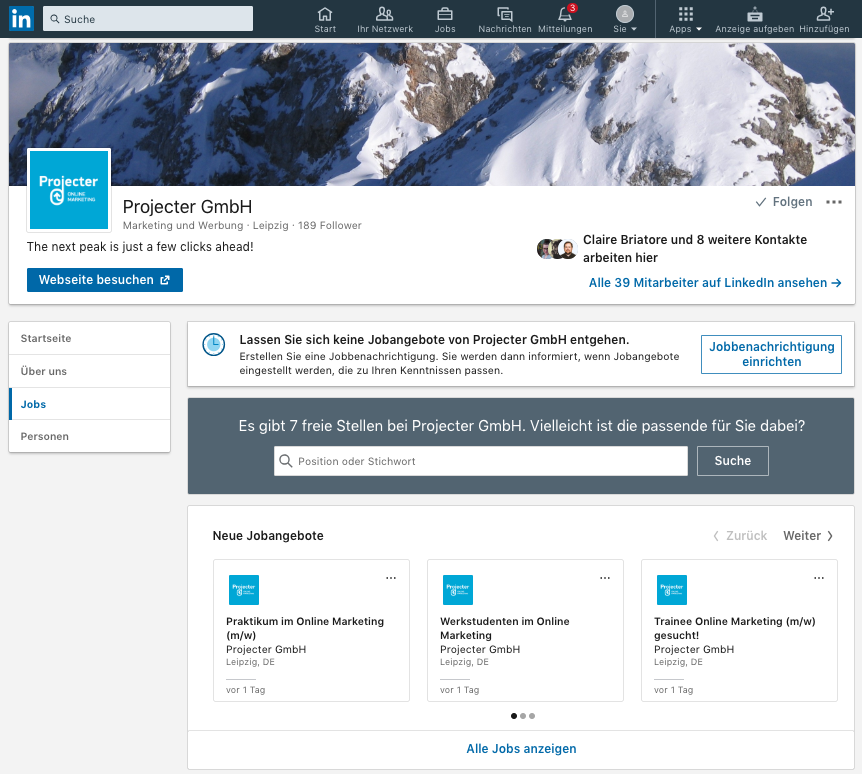
Task: Click logo on the Trainee job card
Action: pos(672,590)
